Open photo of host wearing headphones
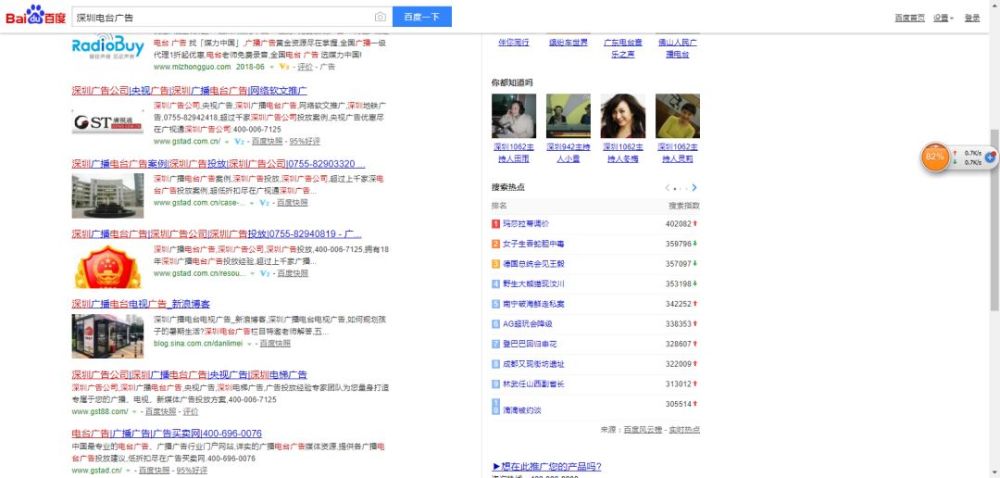Viewport: 1000px width, 478px height. pos(514,116)
